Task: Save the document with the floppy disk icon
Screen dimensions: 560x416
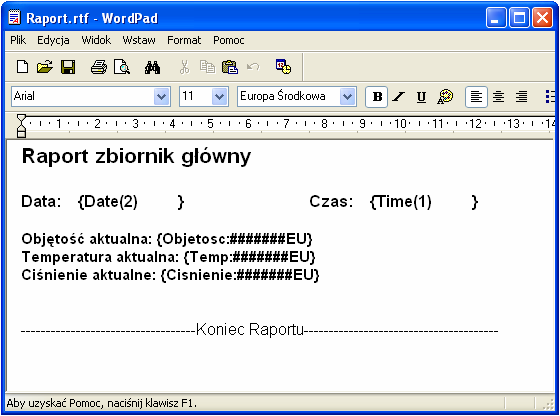Action: pos(68,67)
